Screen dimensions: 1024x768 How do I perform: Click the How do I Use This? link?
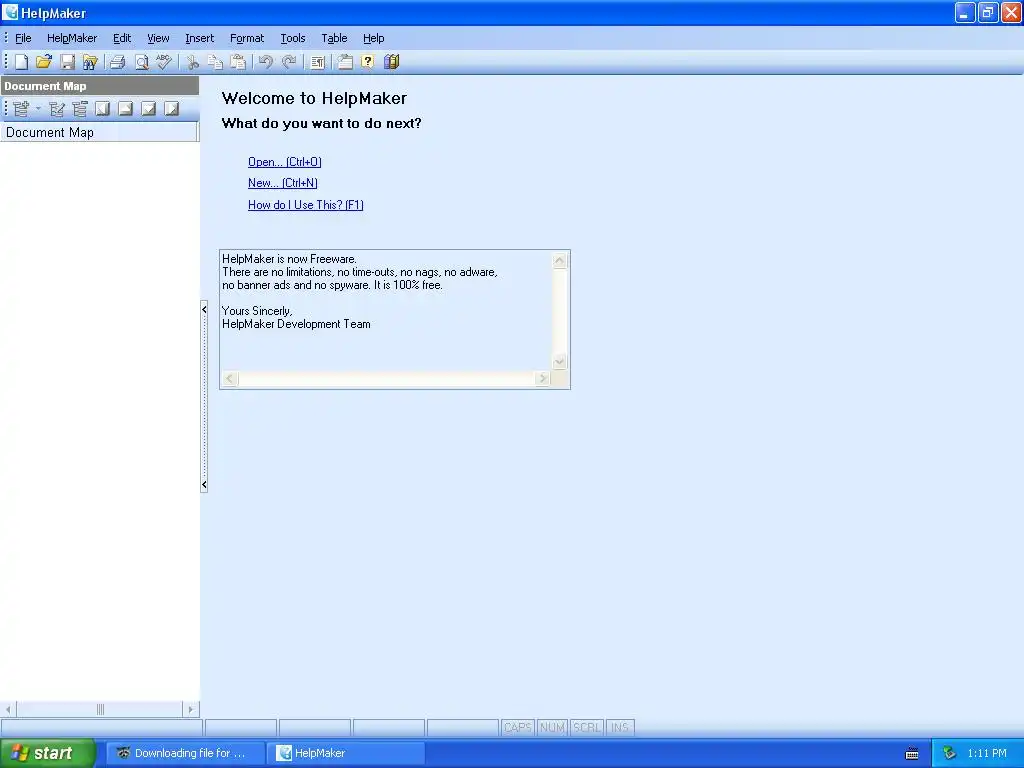[306, 205]
